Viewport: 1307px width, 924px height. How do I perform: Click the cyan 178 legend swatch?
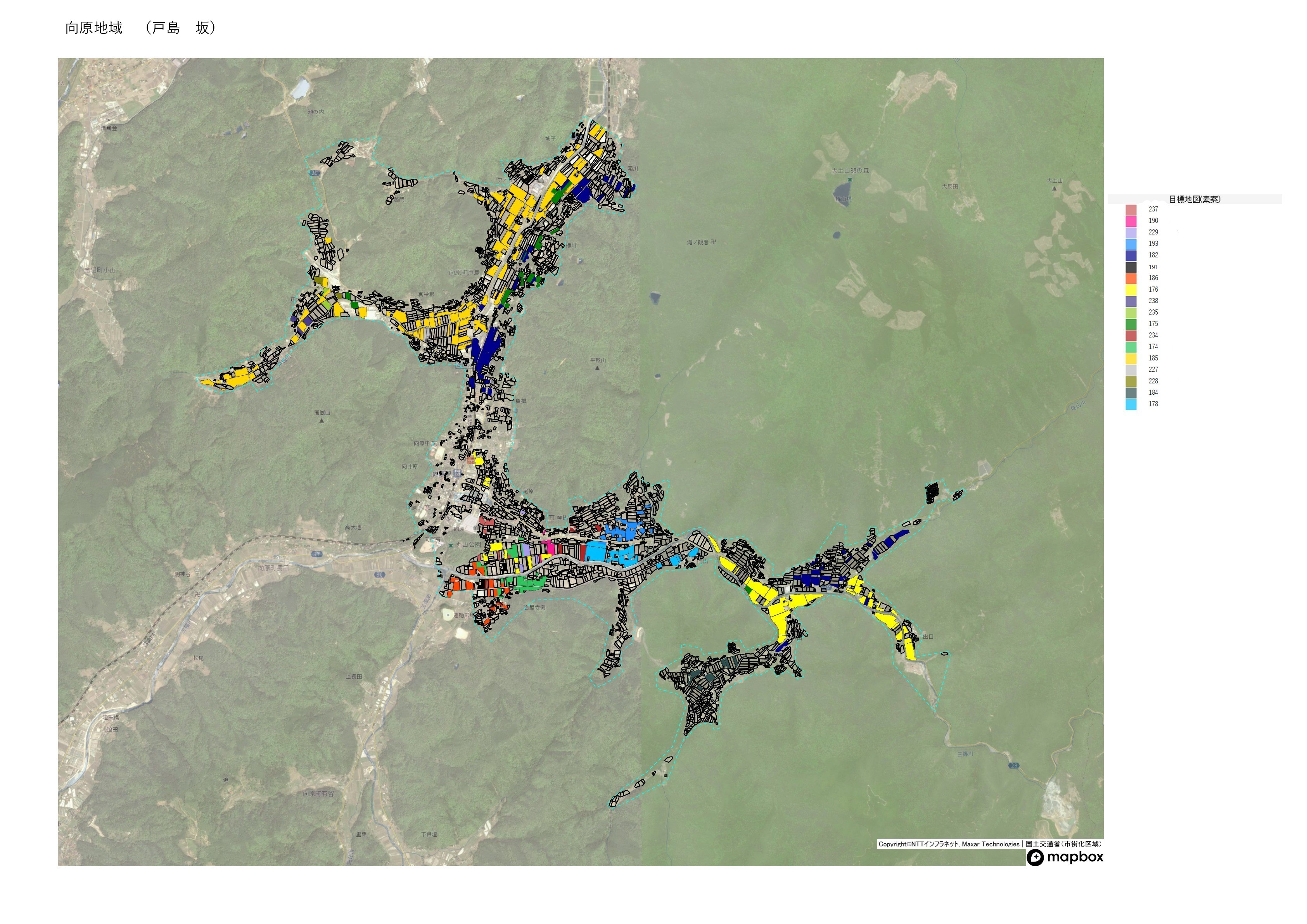pos(1131,404)
